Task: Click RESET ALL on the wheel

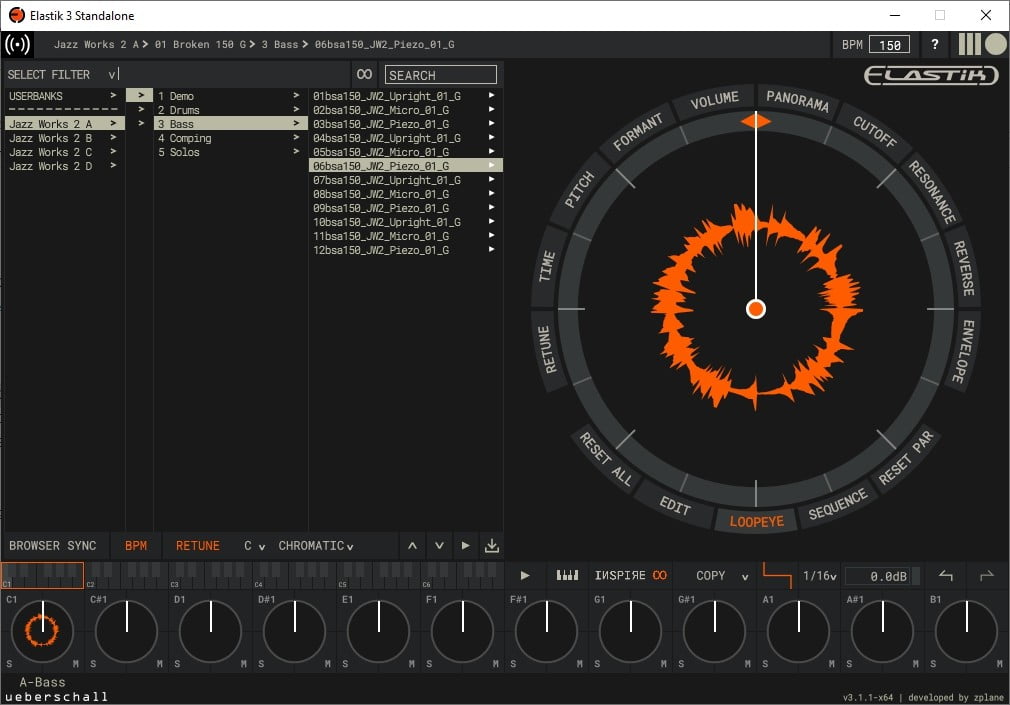Action: (605, 458)
